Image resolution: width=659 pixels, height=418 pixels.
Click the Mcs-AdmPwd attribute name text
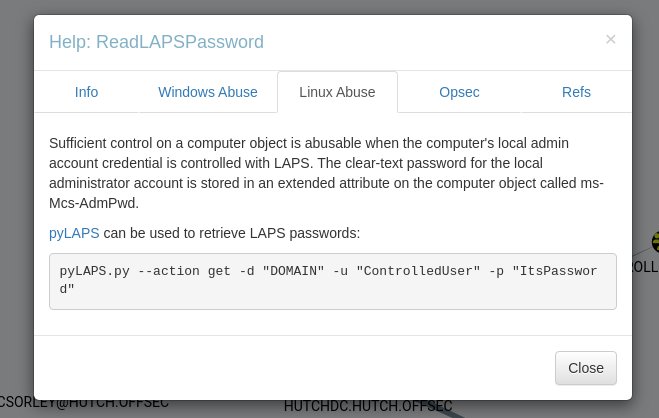tap(93, 203)
